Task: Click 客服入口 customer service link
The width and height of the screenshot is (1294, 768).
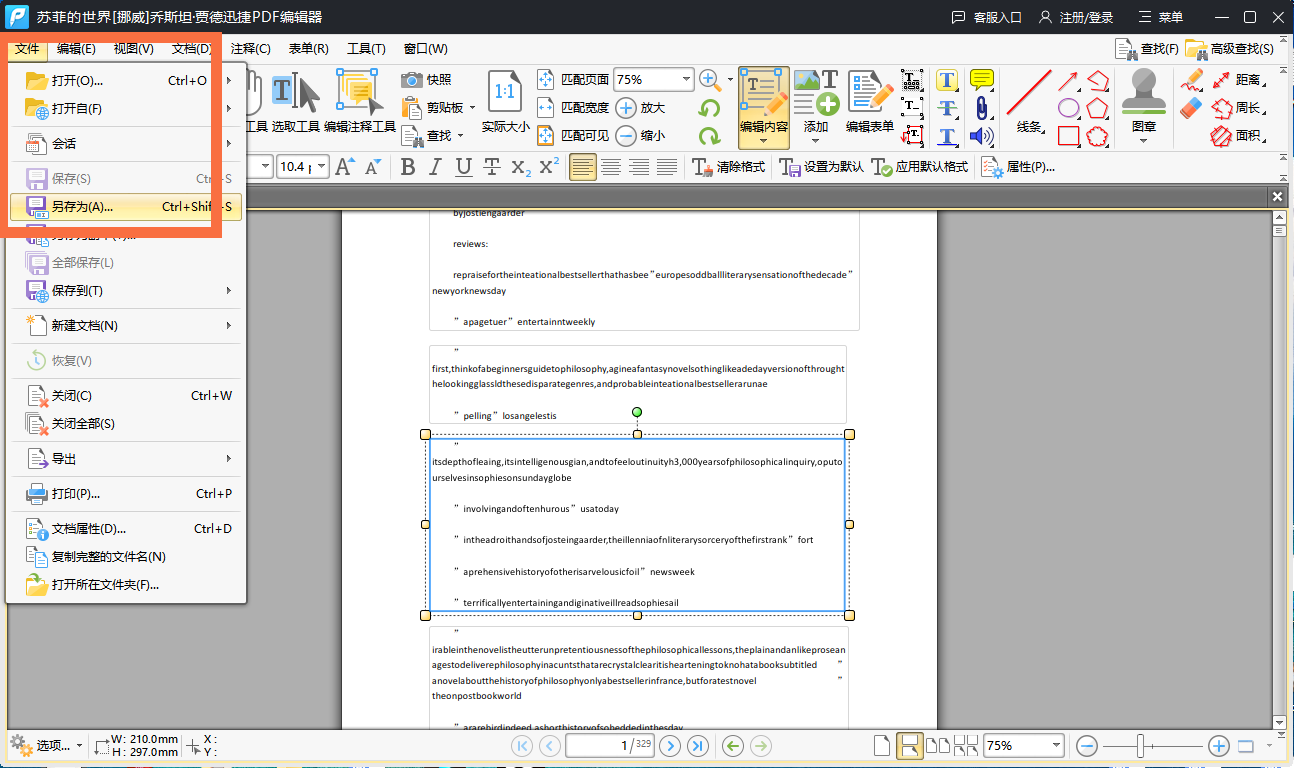Action: click(x=986, y=17)
